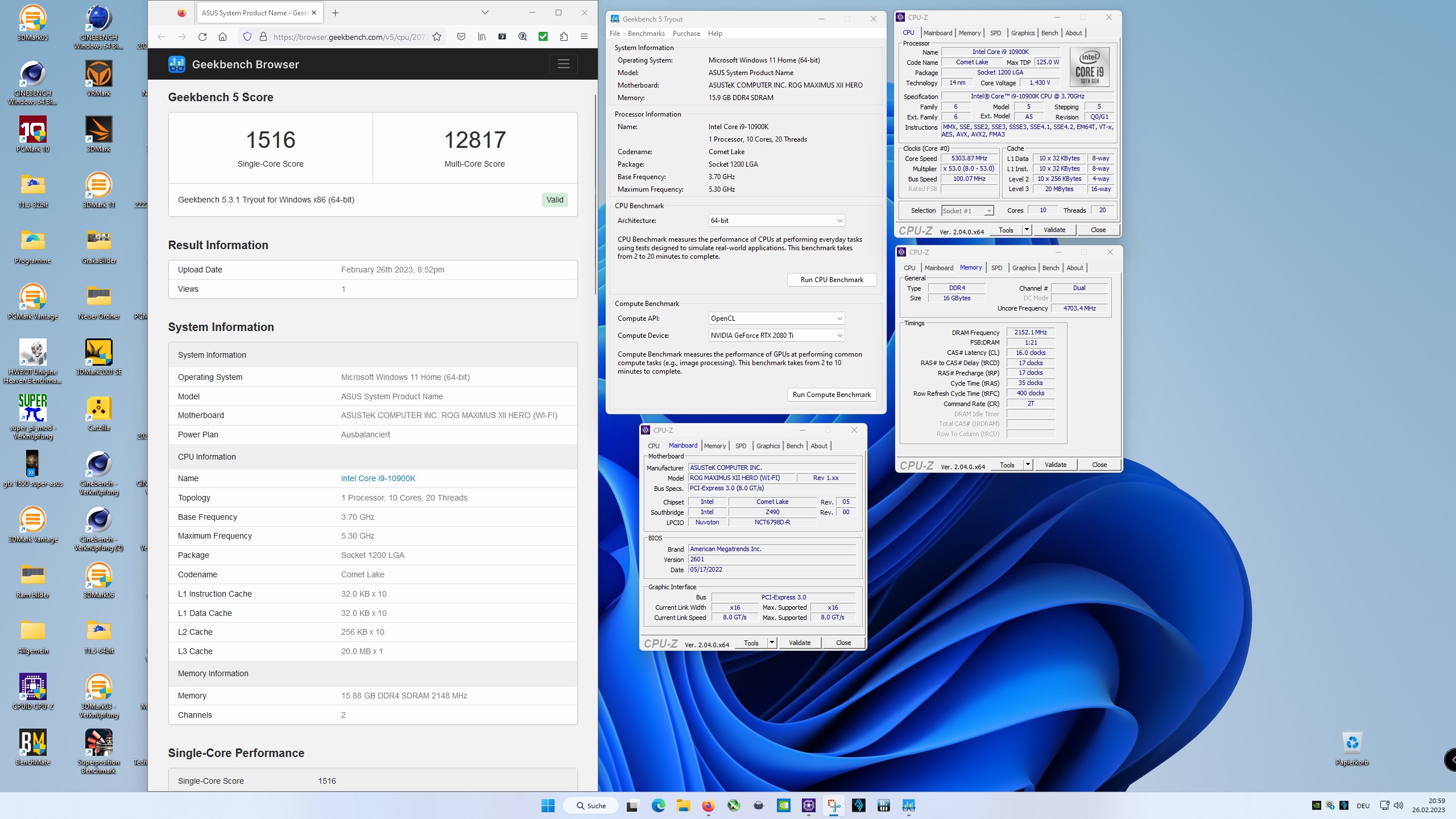Open a new Firefox tab
Screen dimensions: 1456x819
[336, 13]
